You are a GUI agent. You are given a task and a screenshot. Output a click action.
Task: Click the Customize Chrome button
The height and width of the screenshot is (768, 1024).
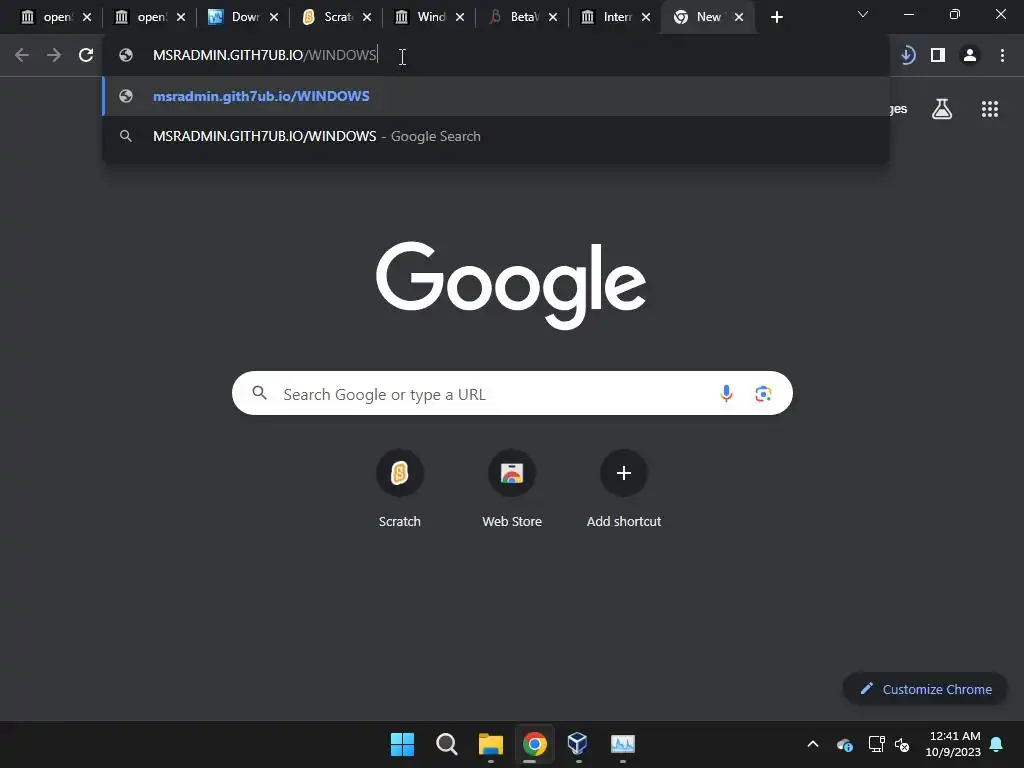pyautogui.click(x=925, y=689)
